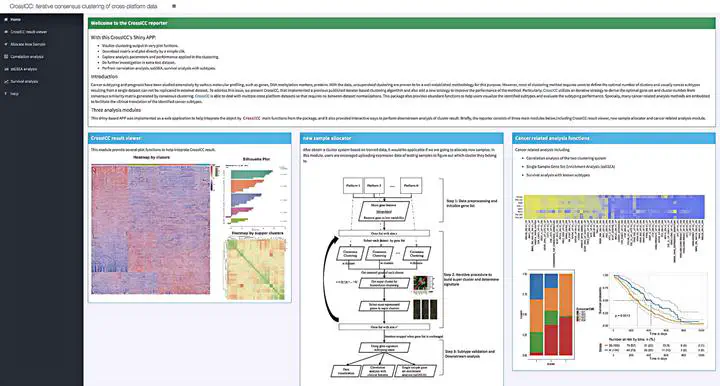Open the Survival analysis menu label
The image size is (720, 386).
(24, 81)
